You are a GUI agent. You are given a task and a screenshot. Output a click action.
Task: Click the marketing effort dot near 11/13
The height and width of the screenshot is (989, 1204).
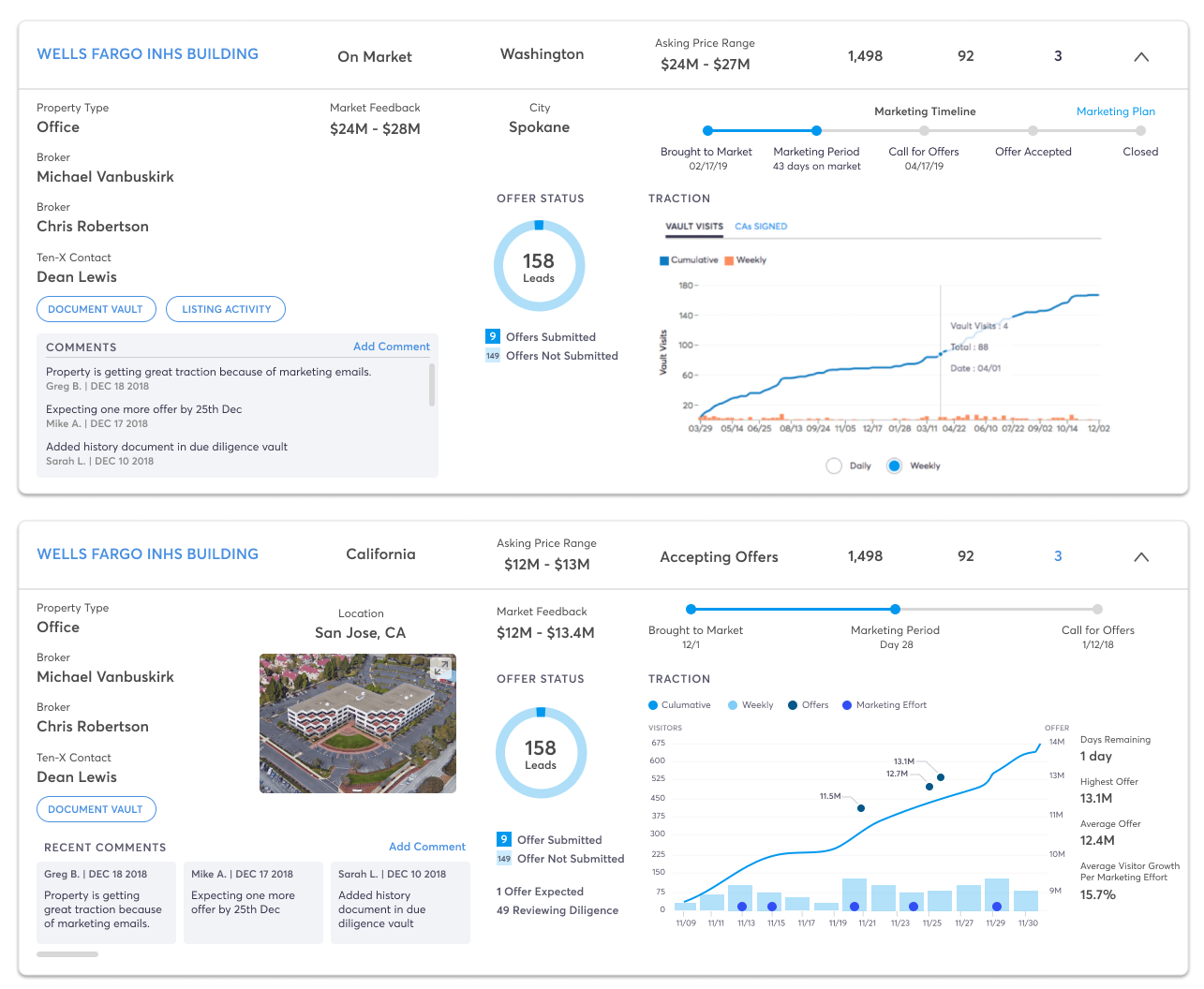742,907
